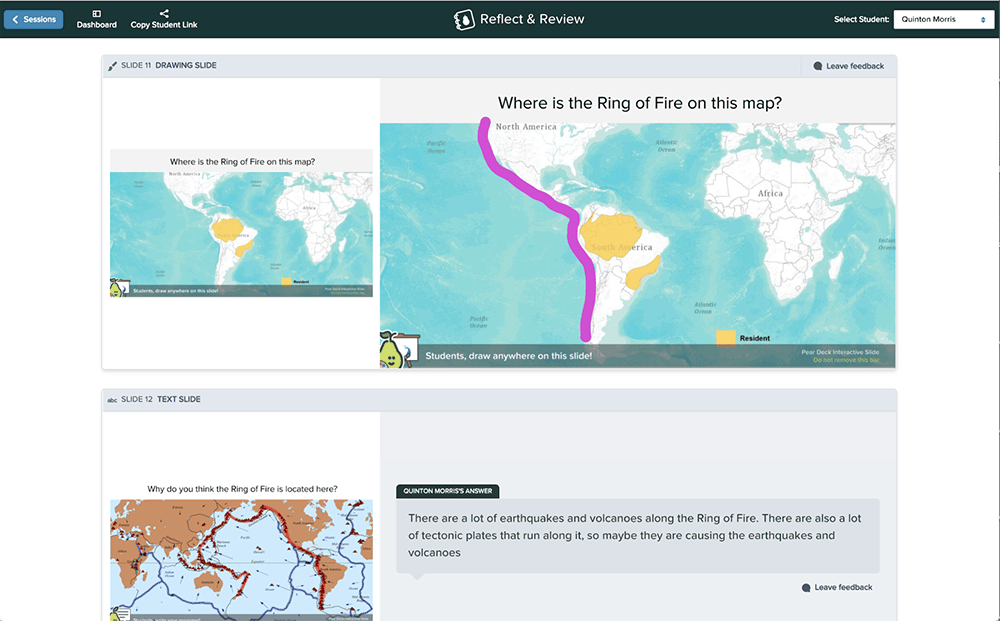Click the Pear Deck logo in header

pos(464,20)
